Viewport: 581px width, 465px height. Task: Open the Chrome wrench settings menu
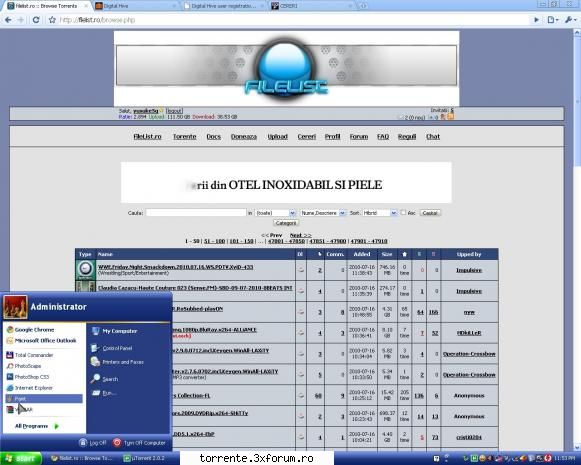coord(570,20)
